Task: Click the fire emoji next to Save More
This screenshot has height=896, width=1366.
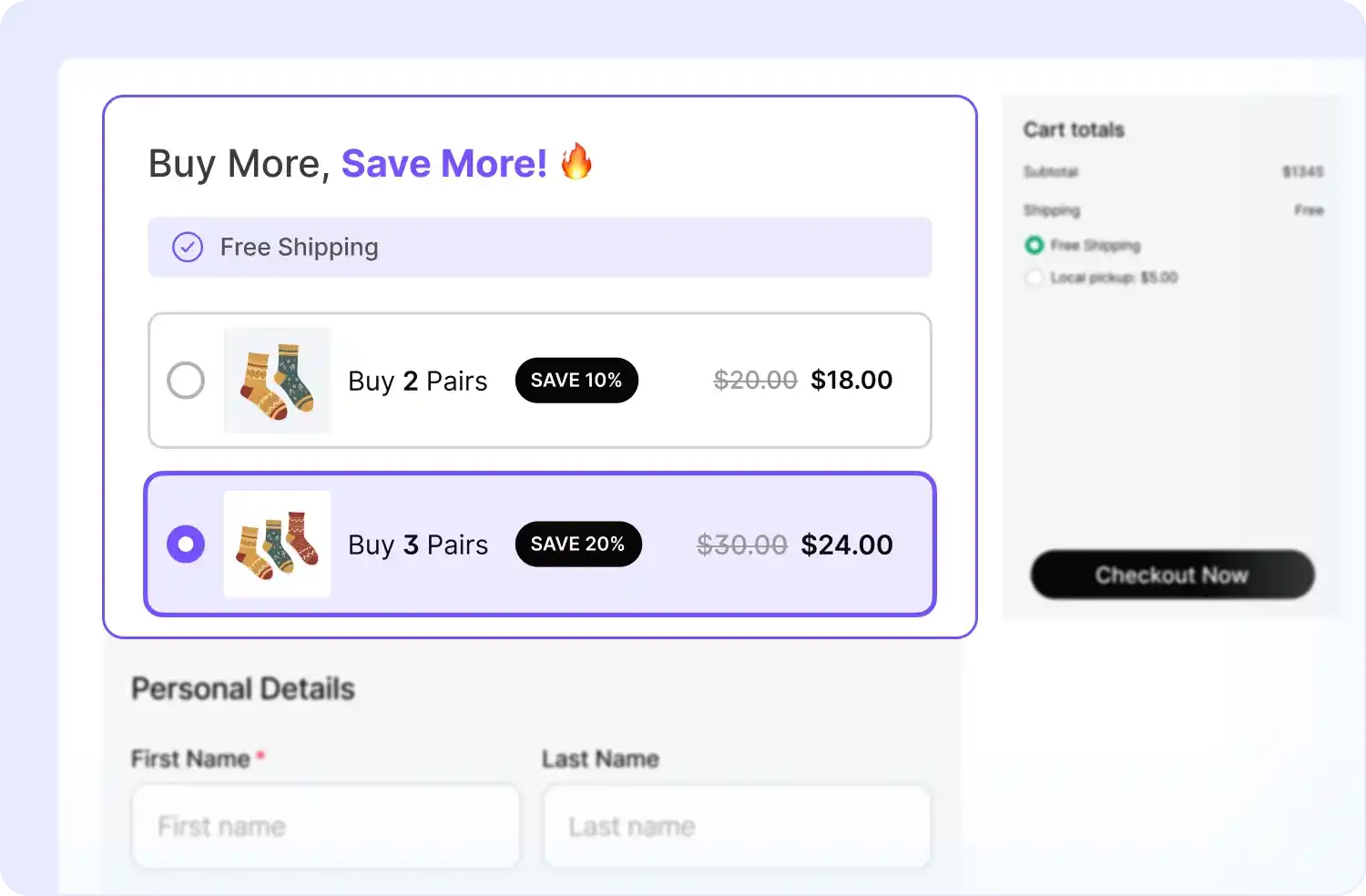Action: click(x=576, y=162)
